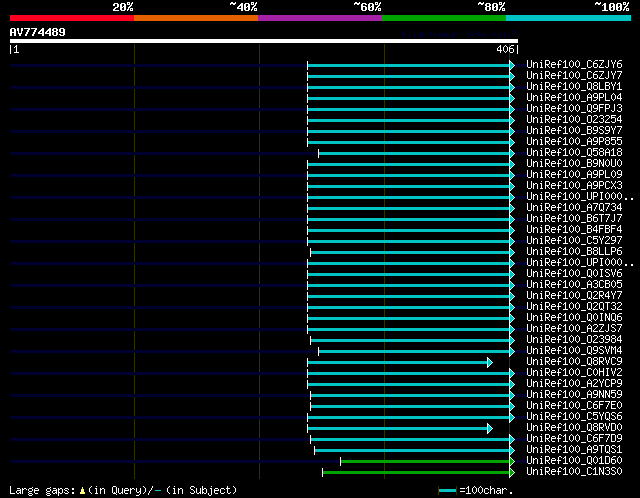
Task: Select label UniRef100_B4FBF4
Action: tap(574, 229)
